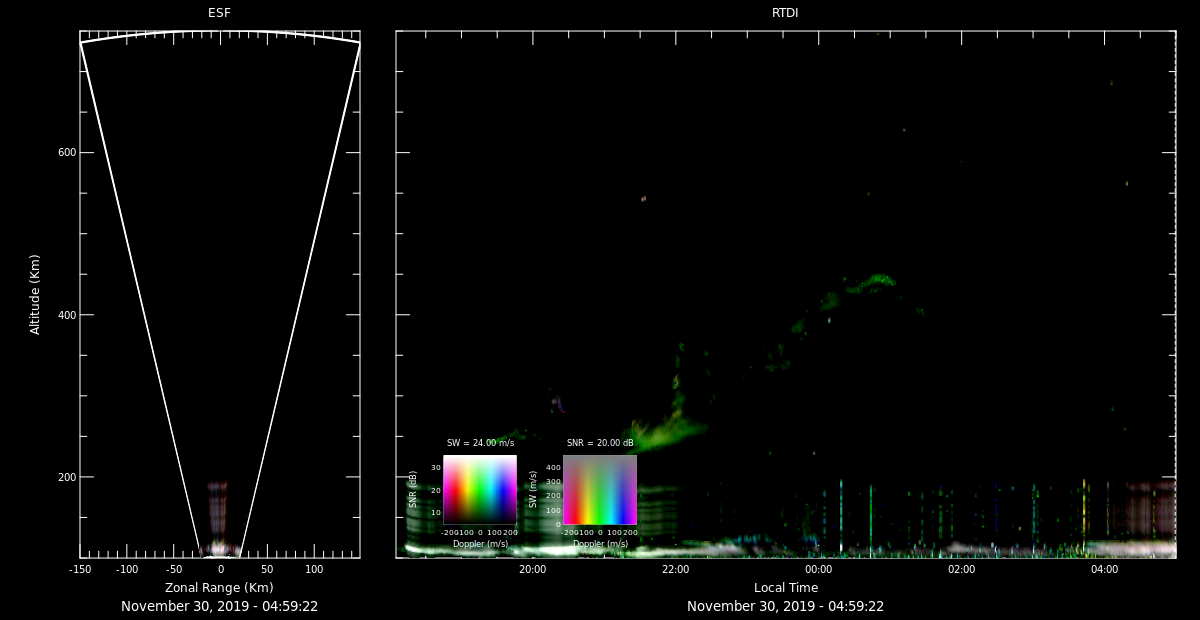Click Doppler (m/s) label under the SNR legend
Screen dimensions: 1200x620
[x=480, y=544]
